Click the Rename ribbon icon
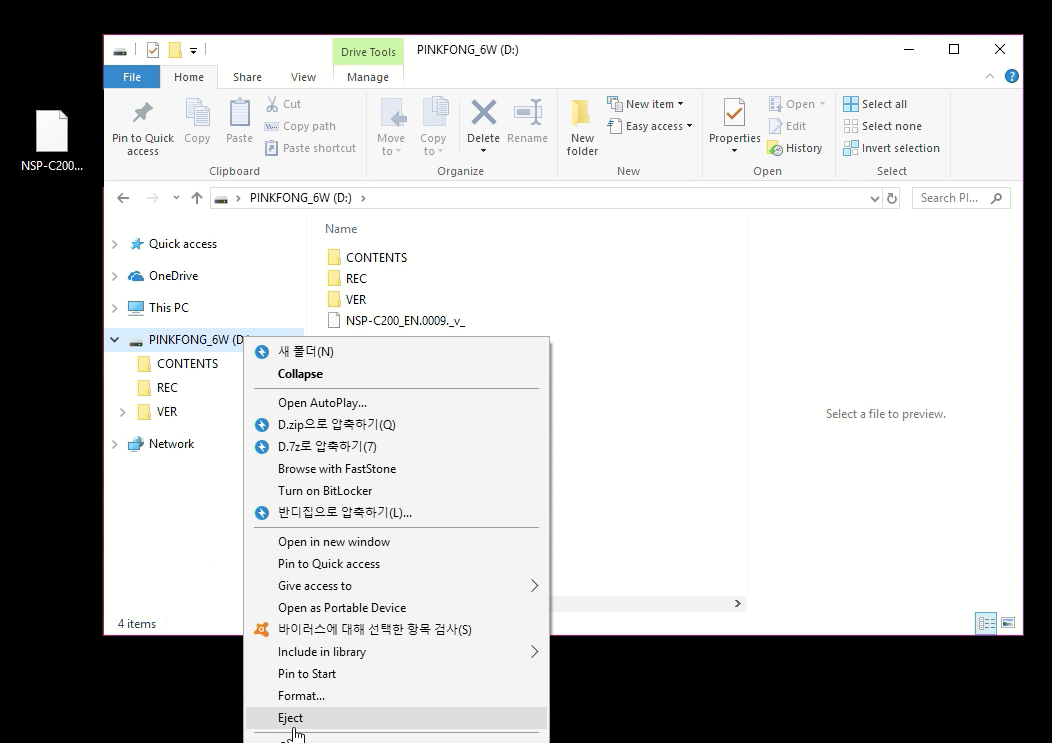Screen dimensions: 1052x743 (527, 121)
